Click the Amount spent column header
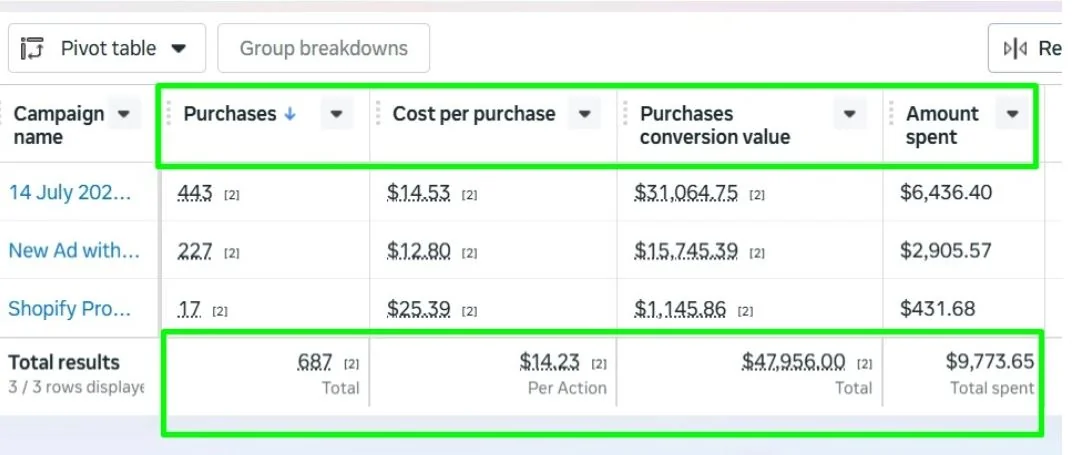This screenshot has height=455, width=1090. click(x=942, y=125)
